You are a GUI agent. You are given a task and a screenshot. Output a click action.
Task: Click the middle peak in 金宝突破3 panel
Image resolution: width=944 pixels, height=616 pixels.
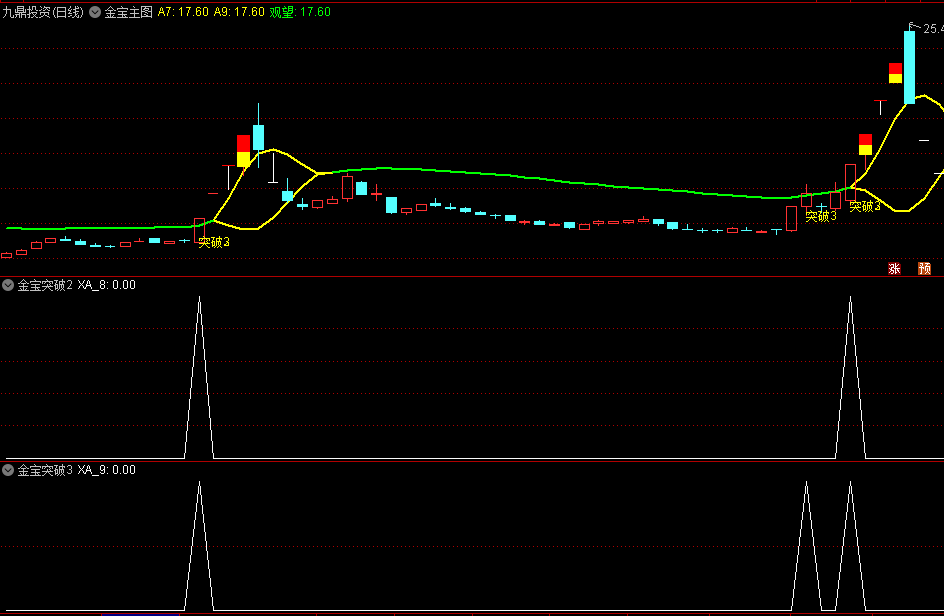coord(805,483)
